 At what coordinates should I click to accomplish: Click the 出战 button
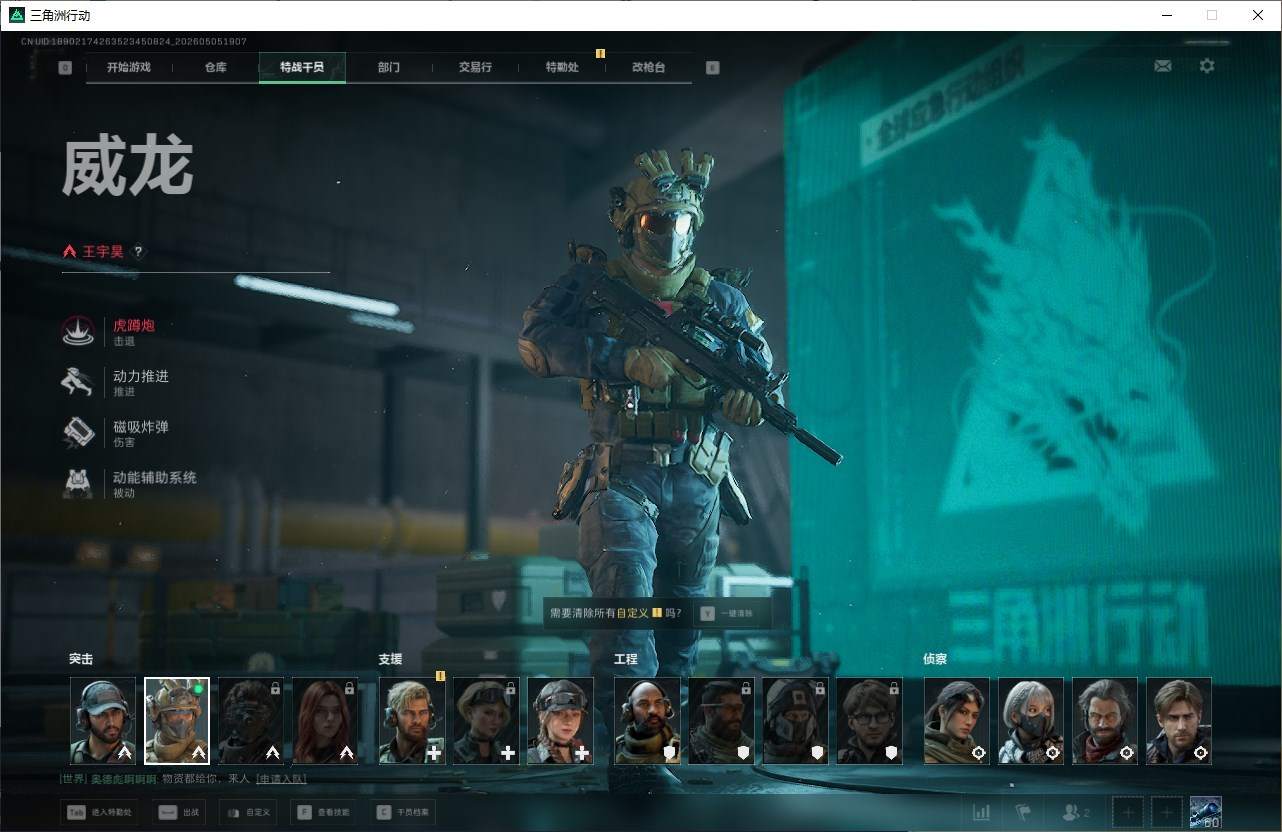coord(178,813)
